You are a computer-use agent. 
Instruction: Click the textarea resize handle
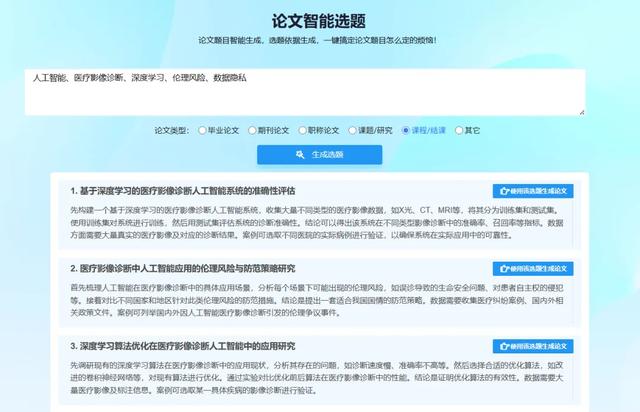pyautogui.click(x=582, y=112)
